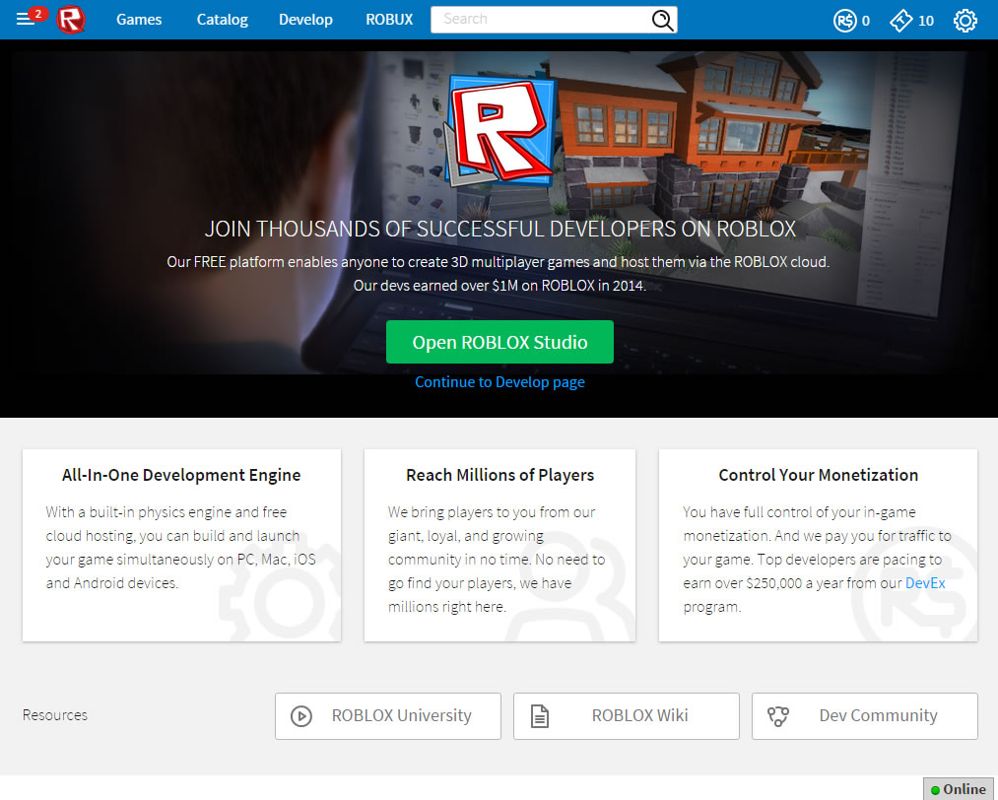This screenshot has height=800, width=998.
Task: Expand the Online chat bar
Action: 957,789
